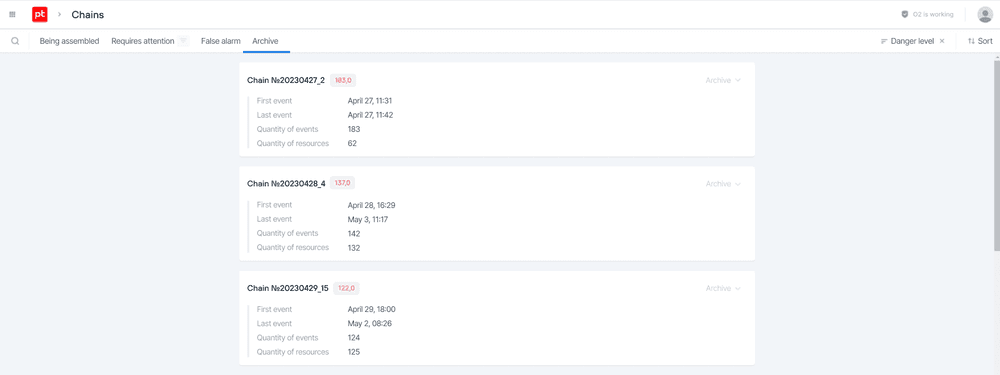Screen dimensions: 1000x375
Task: Open the Danger level filter
Action: pyautogui.click(x=907, y=41)
